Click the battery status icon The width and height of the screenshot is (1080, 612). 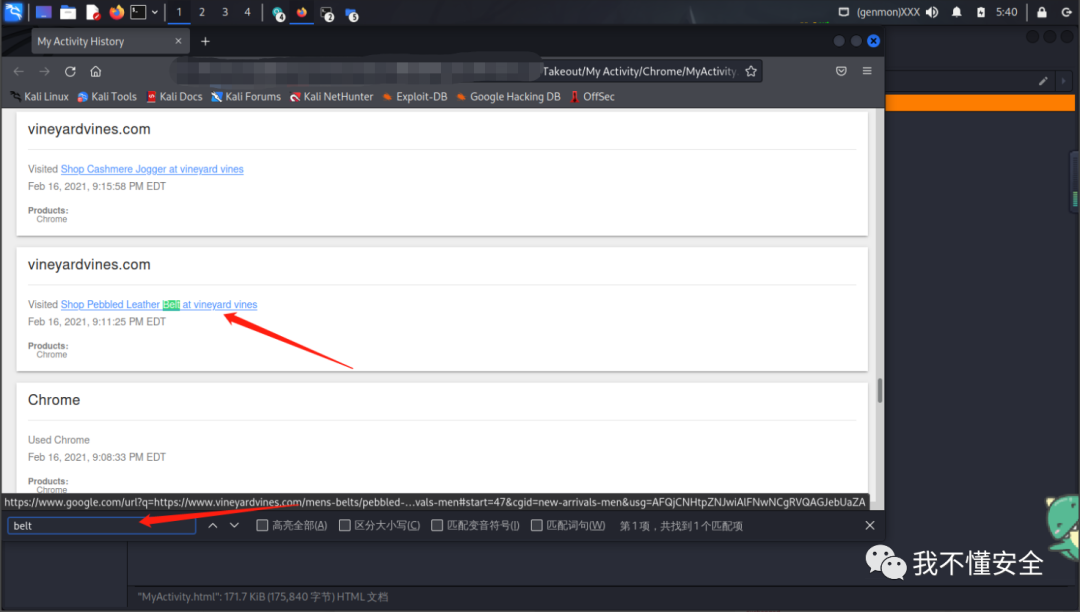pyautogui.click(x=981, y=12)
